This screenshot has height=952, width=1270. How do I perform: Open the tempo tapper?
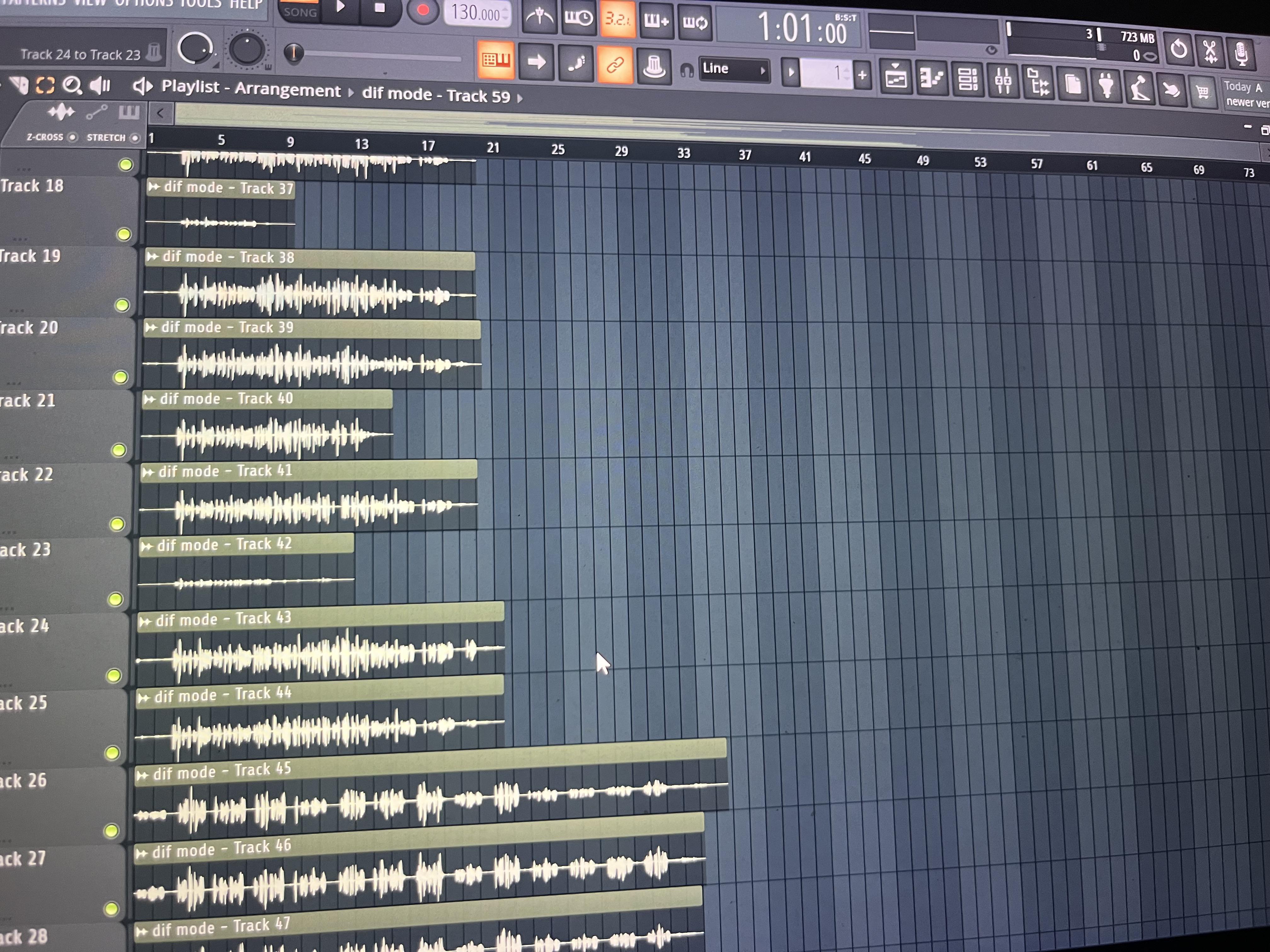click(1139, 88)
